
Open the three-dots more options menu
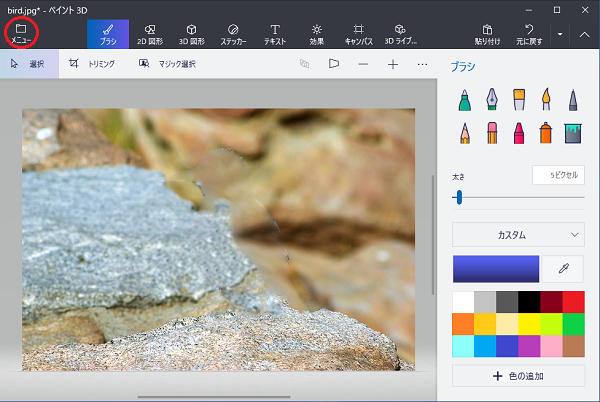coord(422,64)
